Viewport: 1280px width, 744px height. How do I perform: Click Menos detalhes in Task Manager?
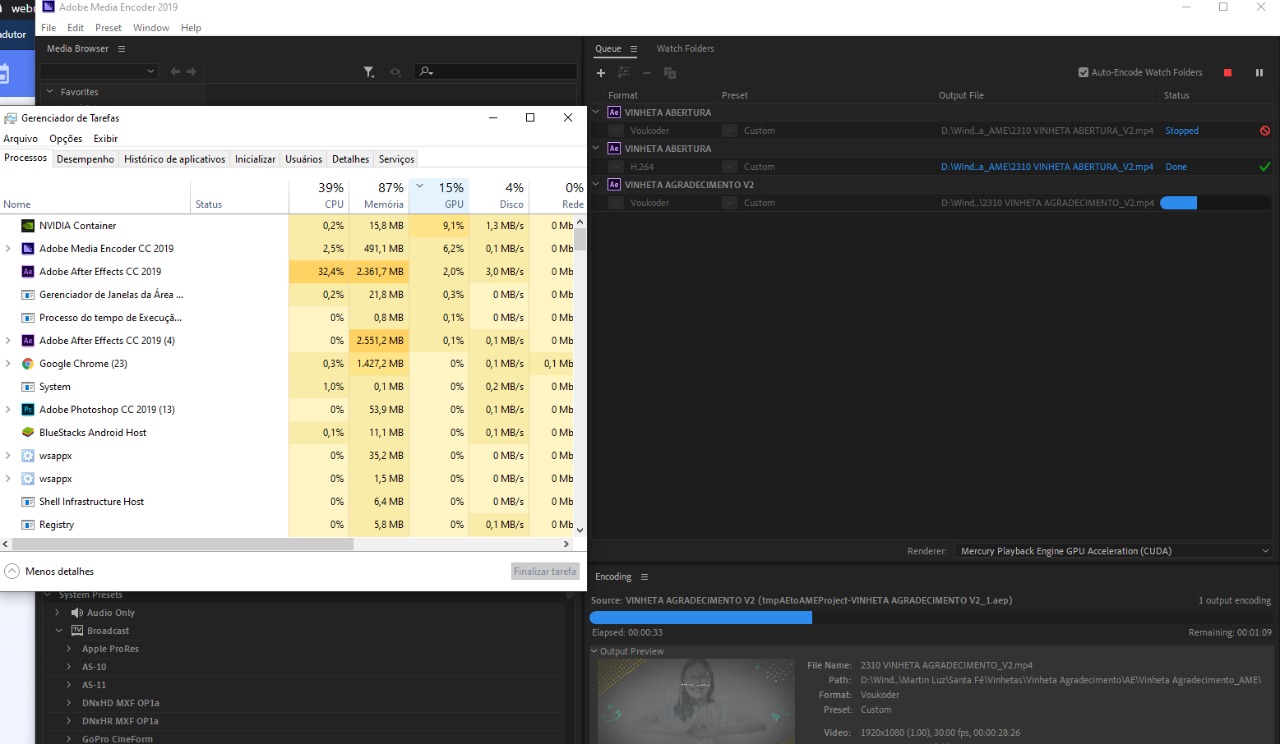(x=59, y=572)
